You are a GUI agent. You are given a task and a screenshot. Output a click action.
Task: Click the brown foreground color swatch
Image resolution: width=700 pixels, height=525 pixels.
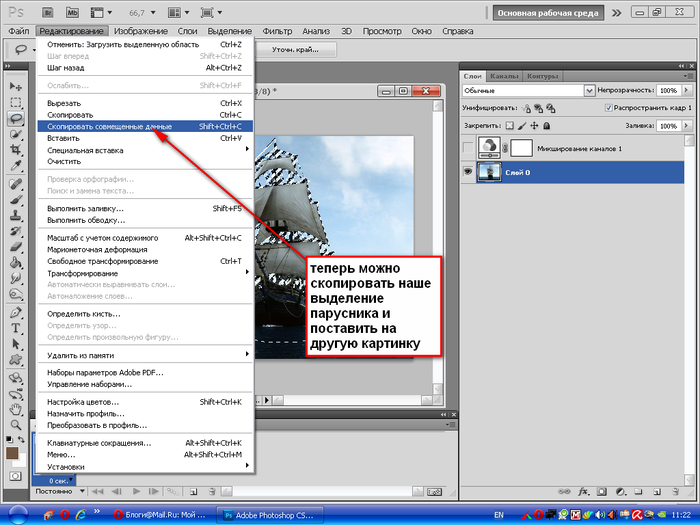click(x=12, y=452)
